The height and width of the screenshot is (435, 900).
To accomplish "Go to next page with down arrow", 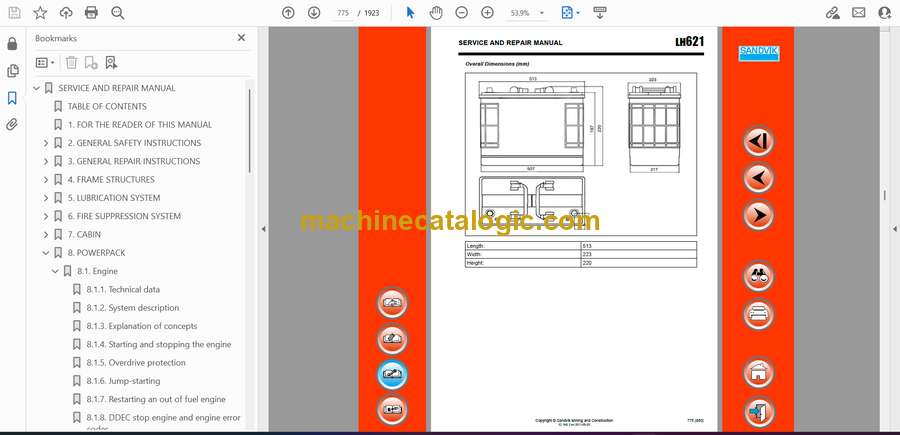I will coord(314,13).
